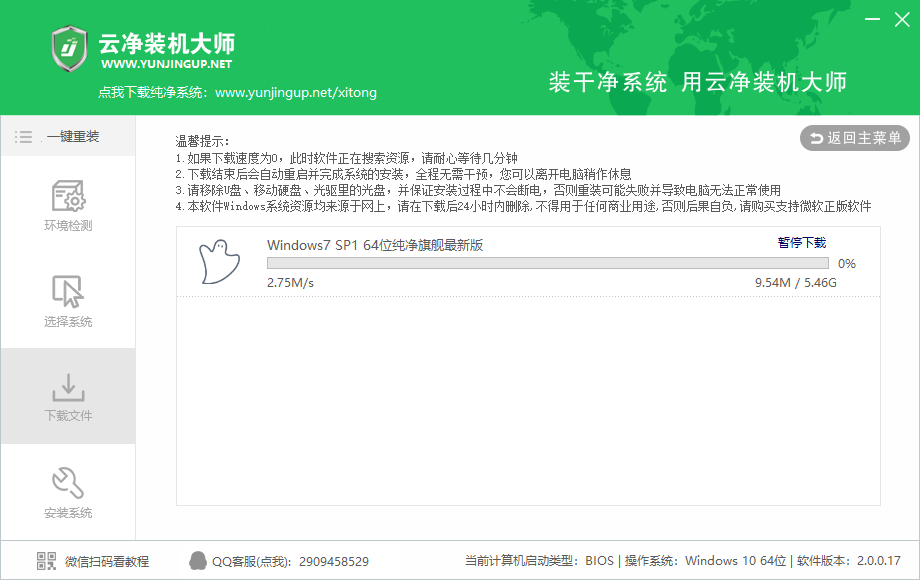This screenshot has width=920, height=580.
Task: Select the 环境检测 sidebar icon
Action: click(x=67, y=197)
